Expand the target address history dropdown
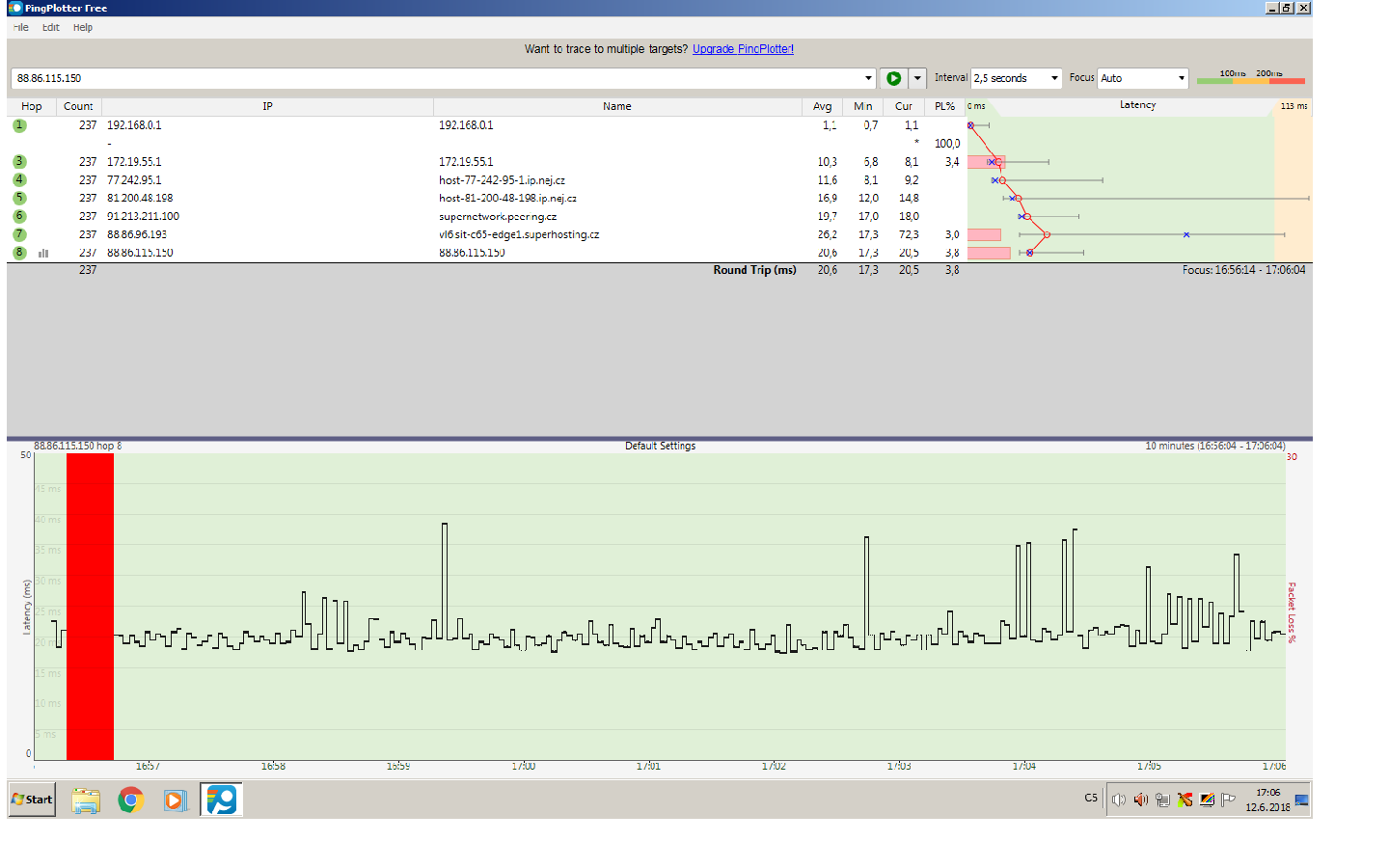This screenshot has height=868, width=1389. coord(868,78)
